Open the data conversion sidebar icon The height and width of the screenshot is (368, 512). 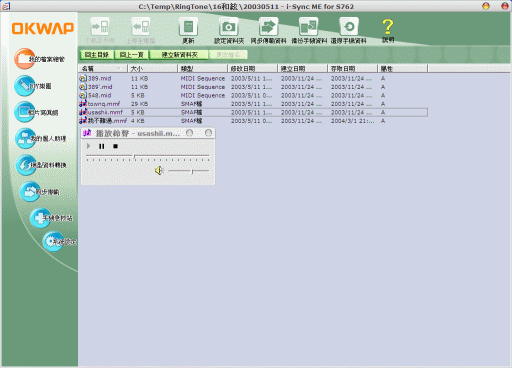(x=26, y=165)
